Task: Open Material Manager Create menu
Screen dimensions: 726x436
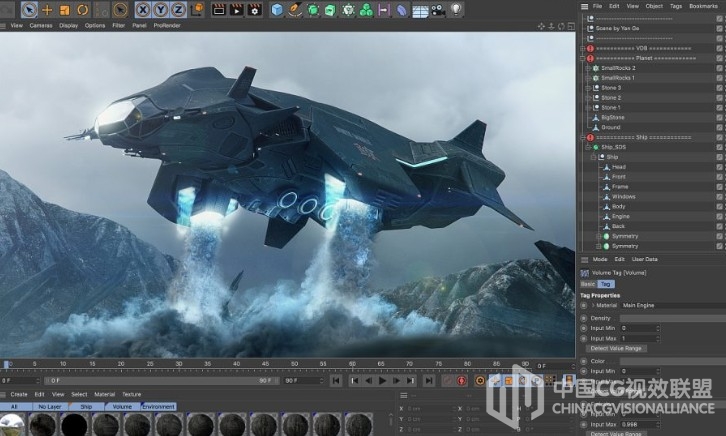Action: coord(19,394)
